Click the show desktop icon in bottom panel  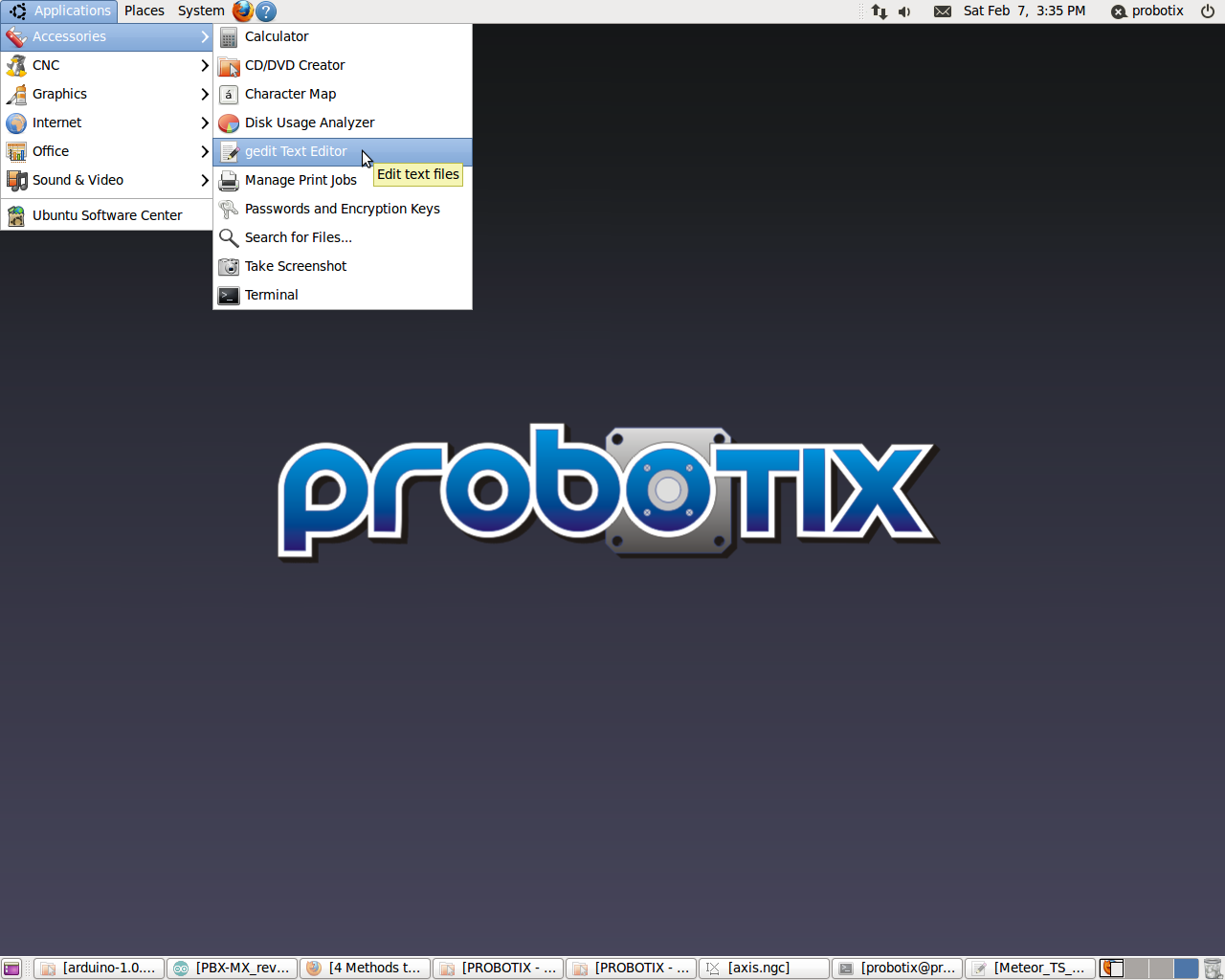(x=11, y=969)
